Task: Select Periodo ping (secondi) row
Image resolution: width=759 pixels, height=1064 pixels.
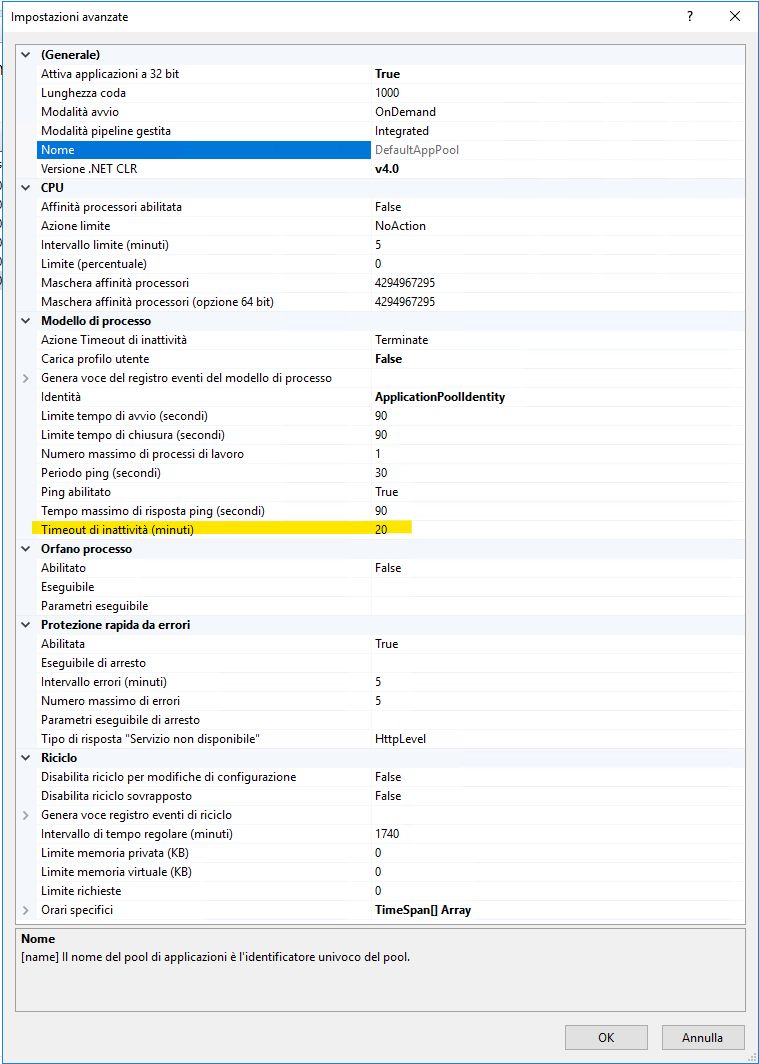Action: click(x=389, y=473)
